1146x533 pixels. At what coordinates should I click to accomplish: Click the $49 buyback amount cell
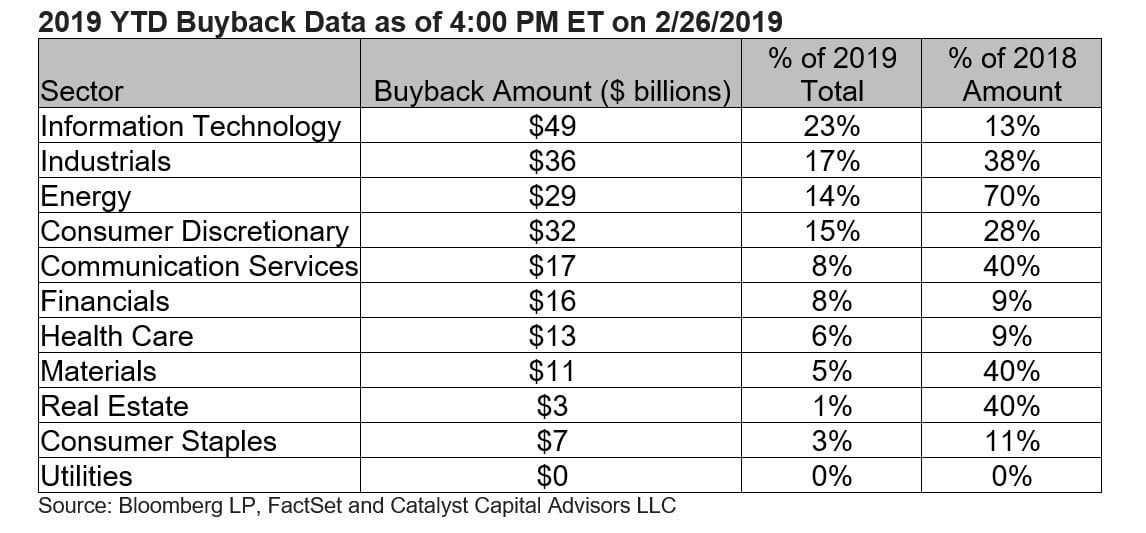point(552,127)
